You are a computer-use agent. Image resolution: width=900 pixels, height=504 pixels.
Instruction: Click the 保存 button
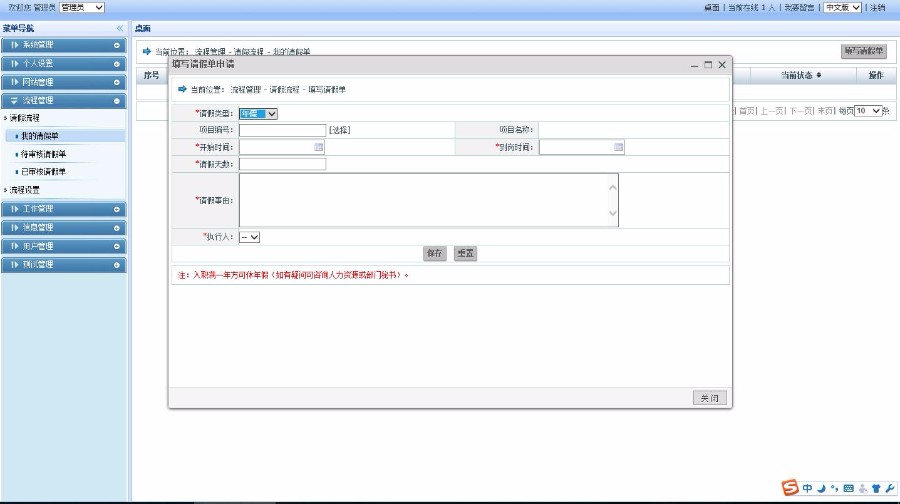point(435,253)
